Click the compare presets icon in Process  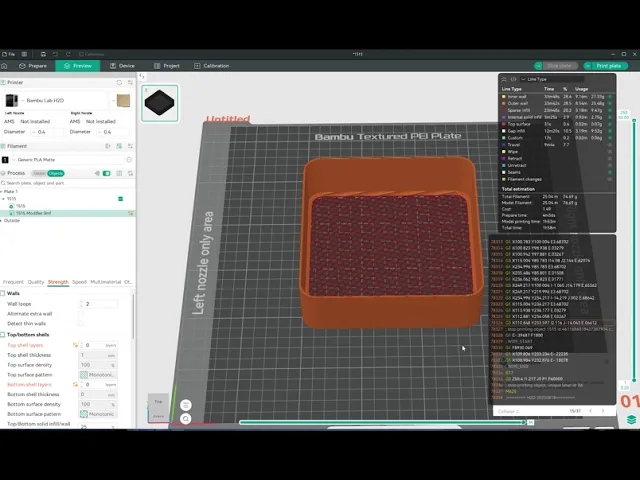119,173
